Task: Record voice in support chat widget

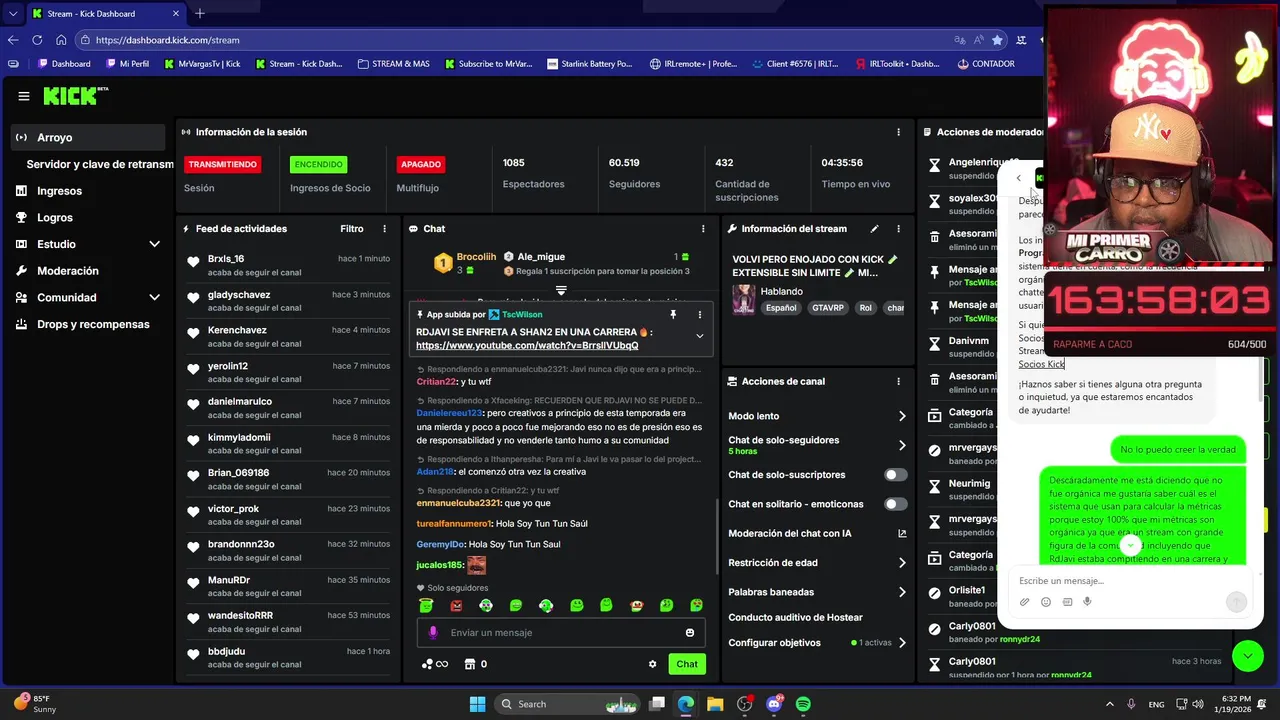Action: point(1087,602)
